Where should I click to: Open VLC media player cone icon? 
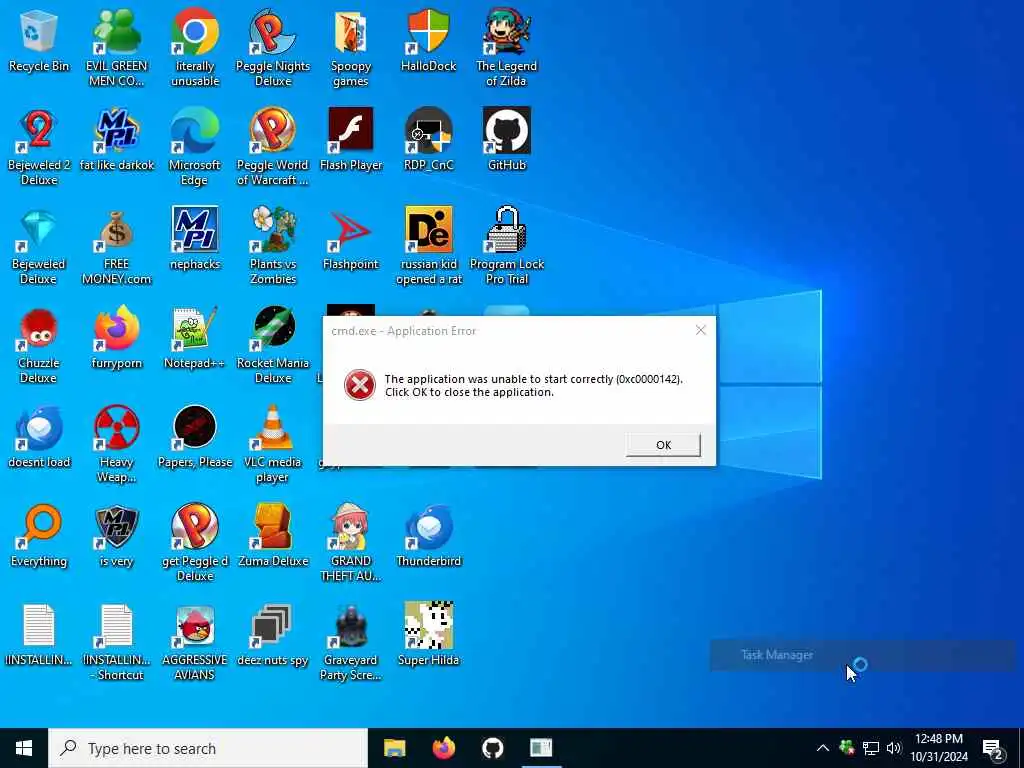point(272,444)
